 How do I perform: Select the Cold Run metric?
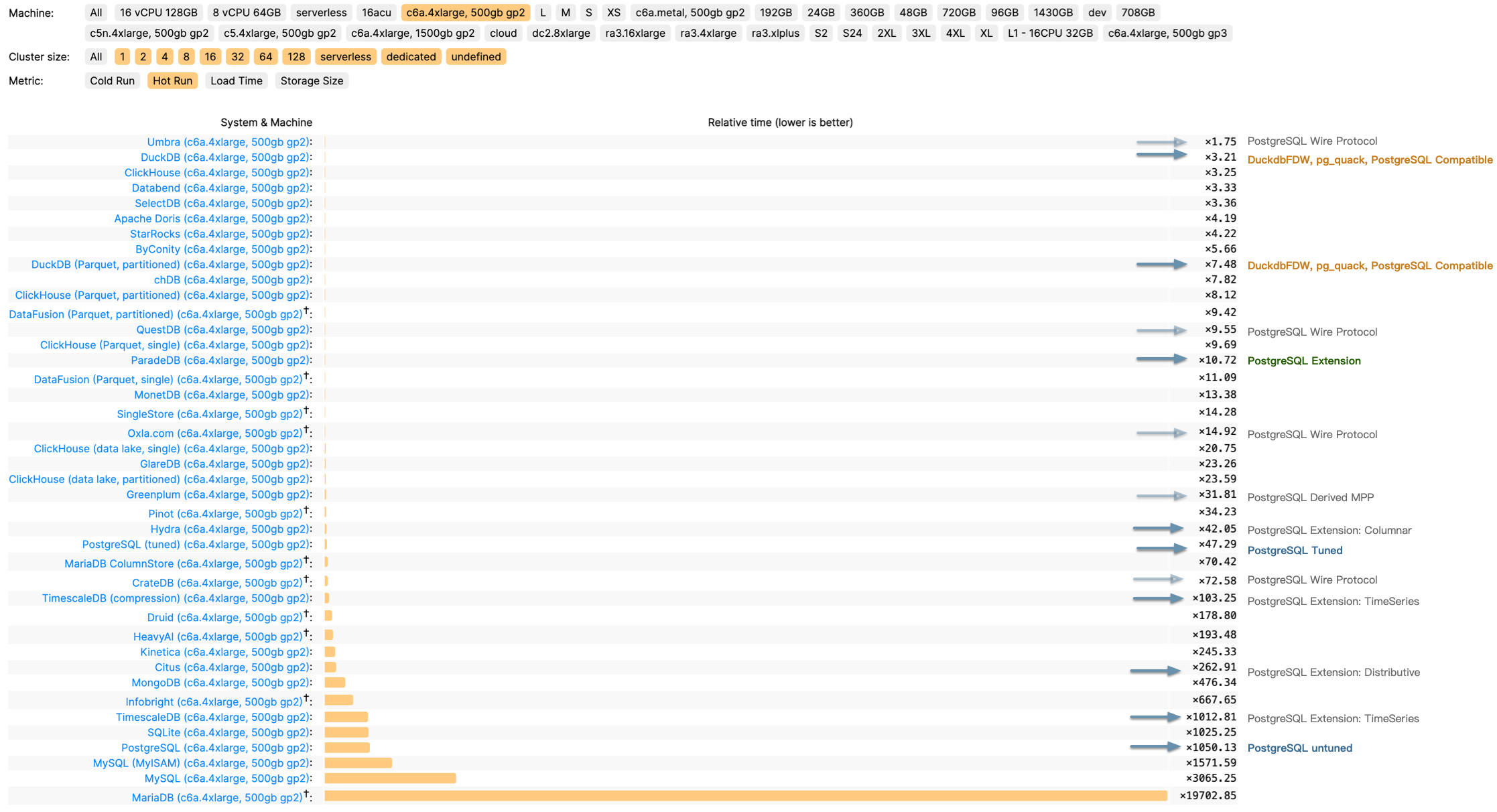point(112,80)
